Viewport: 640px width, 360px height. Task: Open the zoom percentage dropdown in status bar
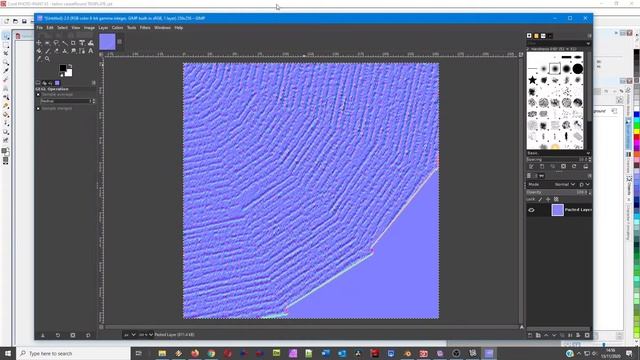(x=146, y=335)
